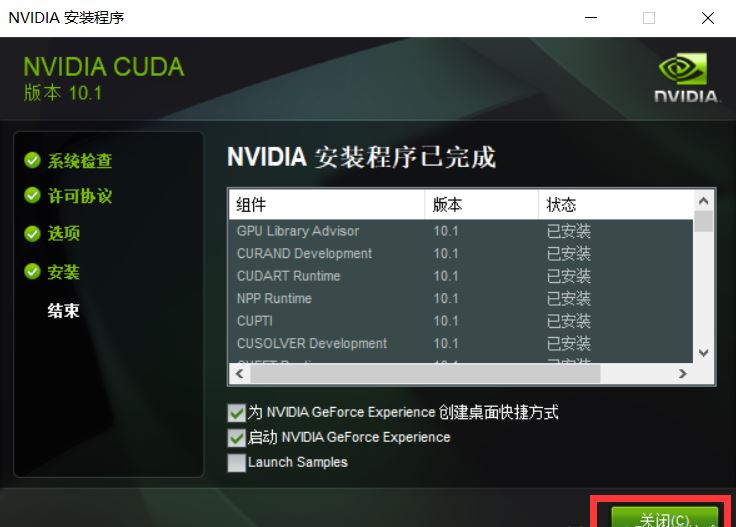
Task: Click the 关闭(C) button
Action: pyautogui.click(x=665, y=517)
